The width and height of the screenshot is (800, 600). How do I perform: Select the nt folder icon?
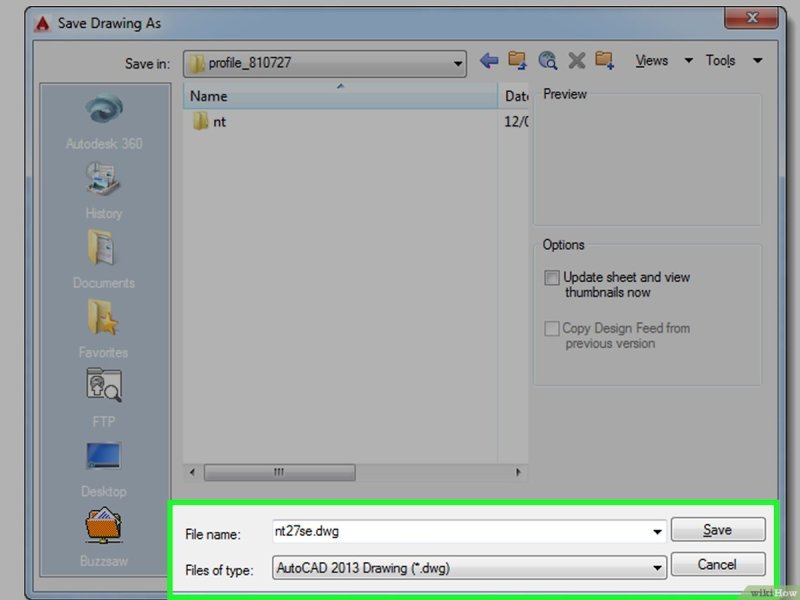[x=200, y=121]
